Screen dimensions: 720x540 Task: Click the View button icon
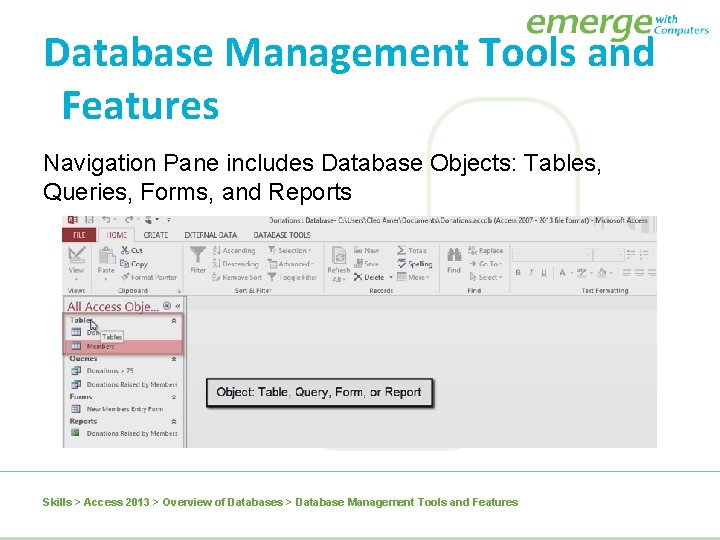click(76, 255)
